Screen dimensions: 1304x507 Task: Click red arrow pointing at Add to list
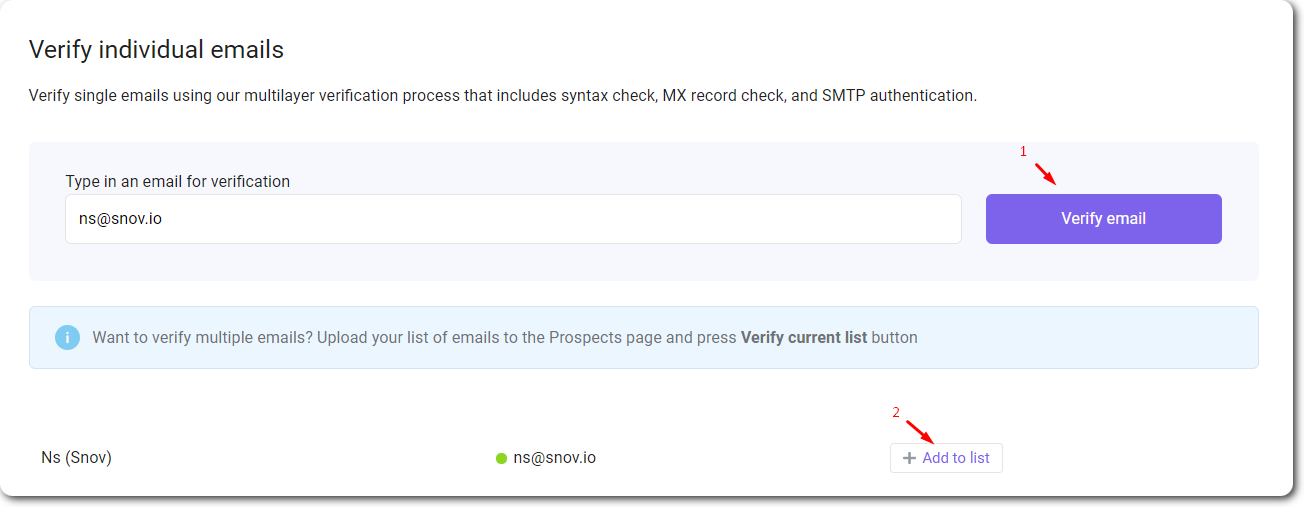(920, 432)
